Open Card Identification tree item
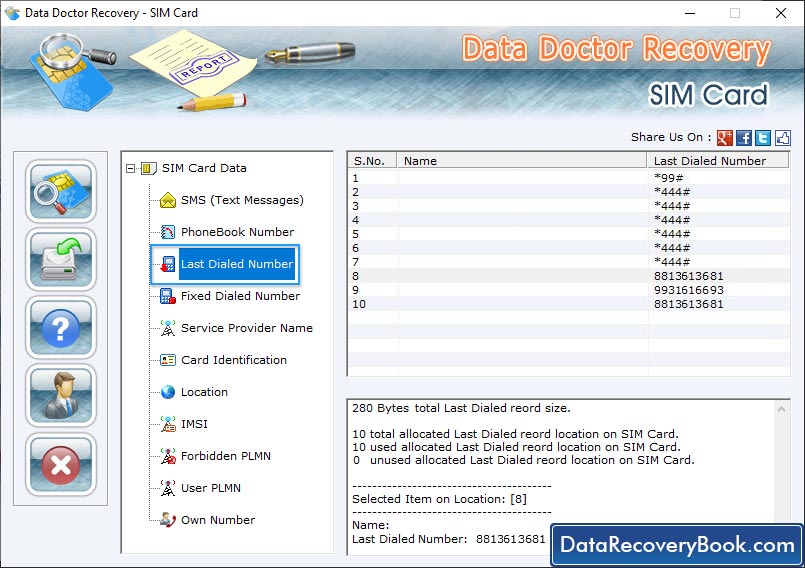Image resolution: width=805 pixels, height=568 pixels. pos(234,360)
